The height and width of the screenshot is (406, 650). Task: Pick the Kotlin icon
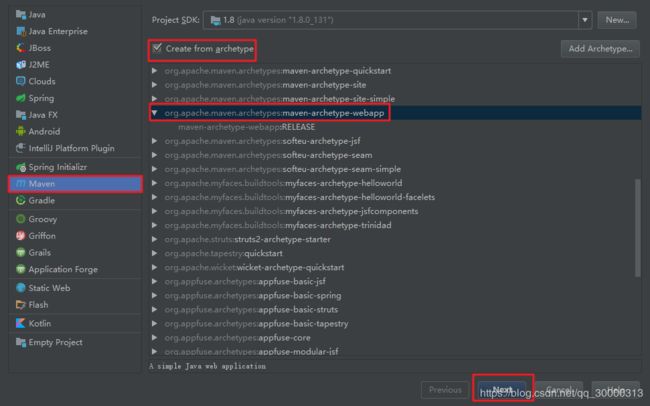click(21, 323)
